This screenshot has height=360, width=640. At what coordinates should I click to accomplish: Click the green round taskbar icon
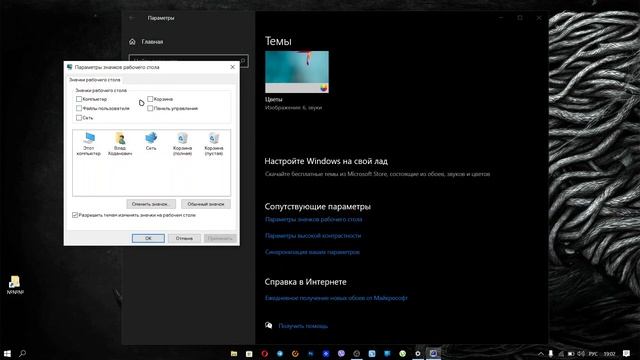[x=402, y=353]
